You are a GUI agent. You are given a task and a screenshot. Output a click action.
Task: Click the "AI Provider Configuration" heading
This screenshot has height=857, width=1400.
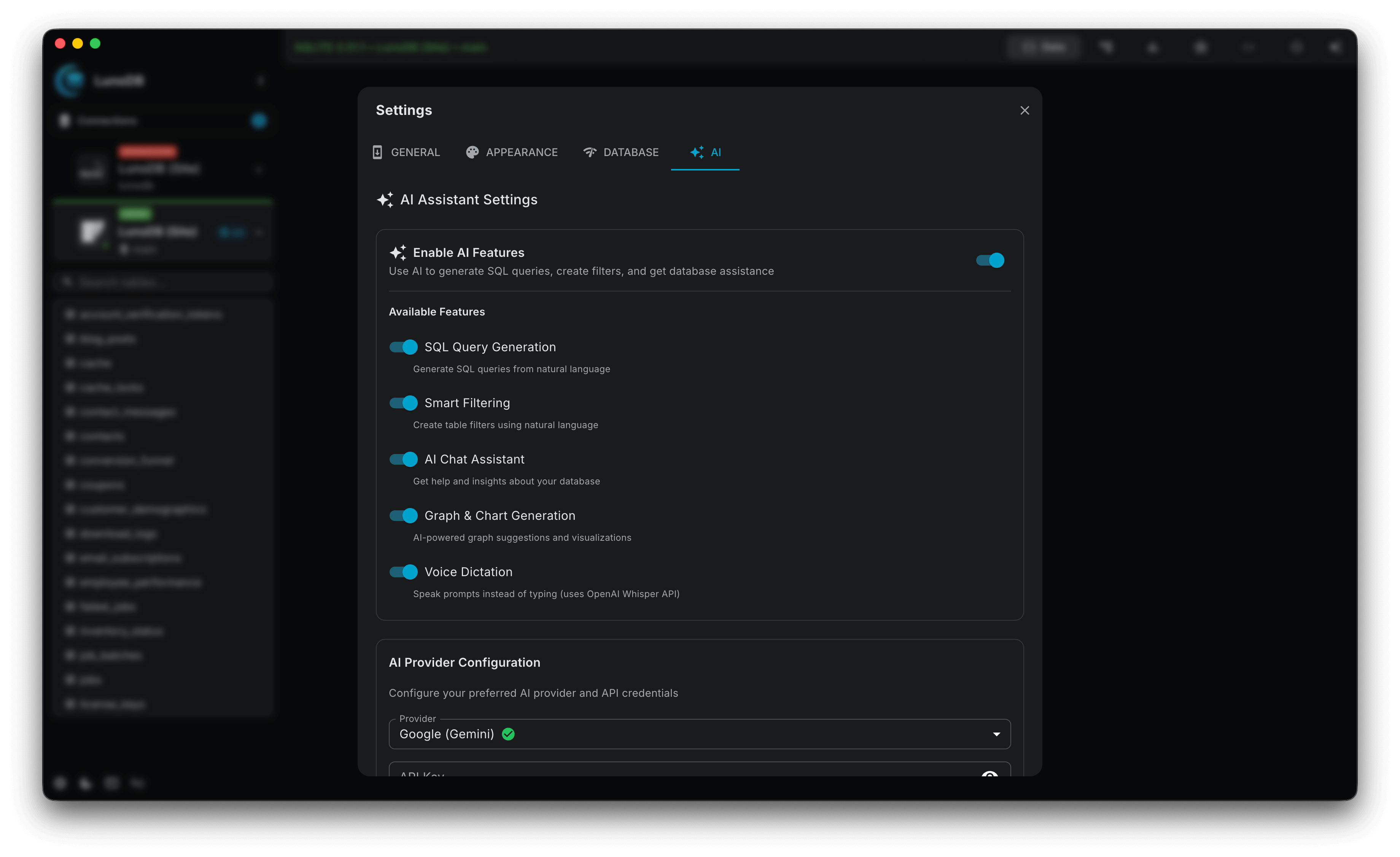tap(464, 662)
